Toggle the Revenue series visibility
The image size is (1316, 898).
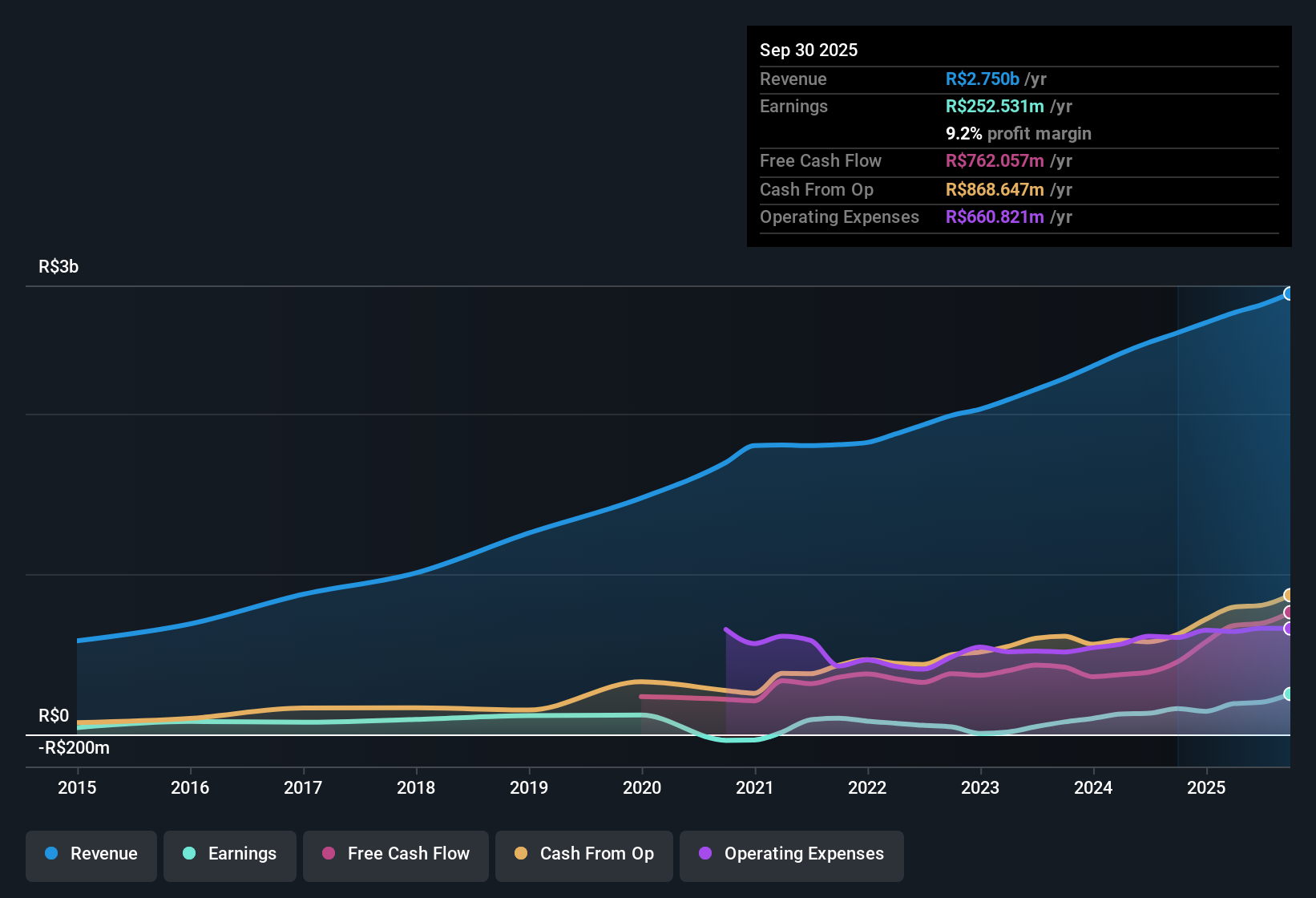[91, 854]
